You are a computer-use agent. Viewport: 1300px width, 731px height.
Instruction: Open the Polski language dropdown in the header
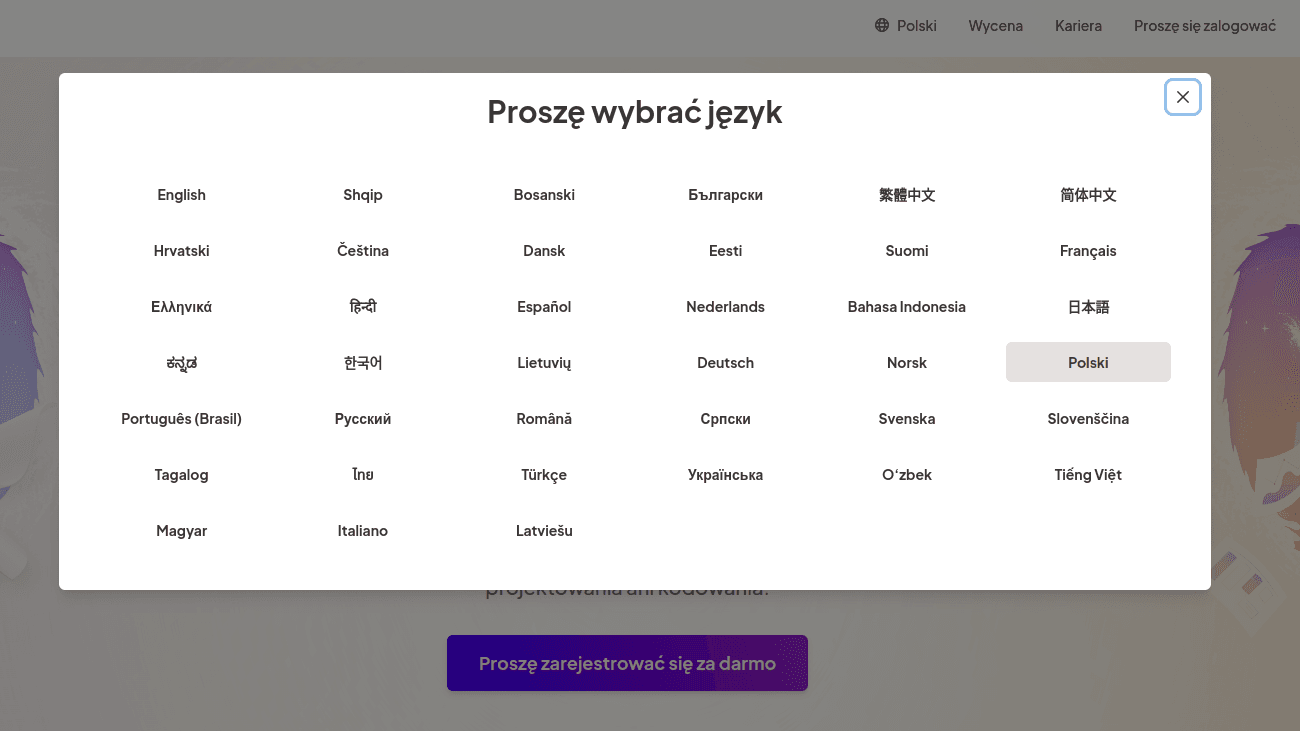[x=906, y=25]
